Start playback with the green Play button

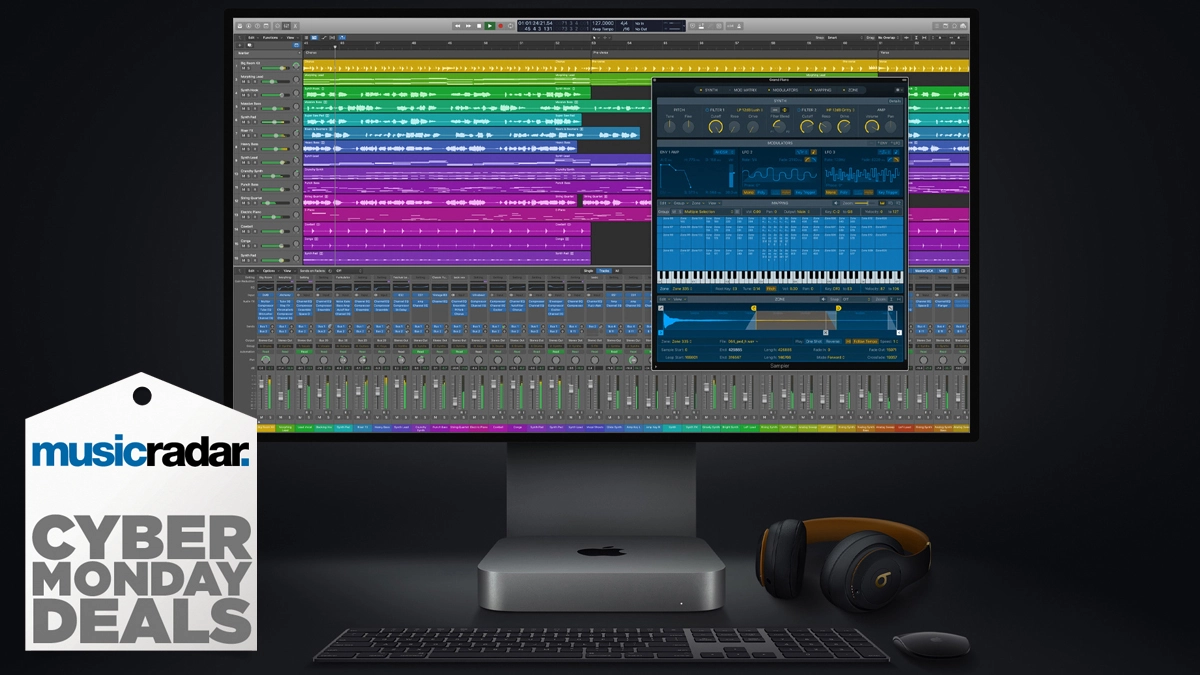[490, 25]
